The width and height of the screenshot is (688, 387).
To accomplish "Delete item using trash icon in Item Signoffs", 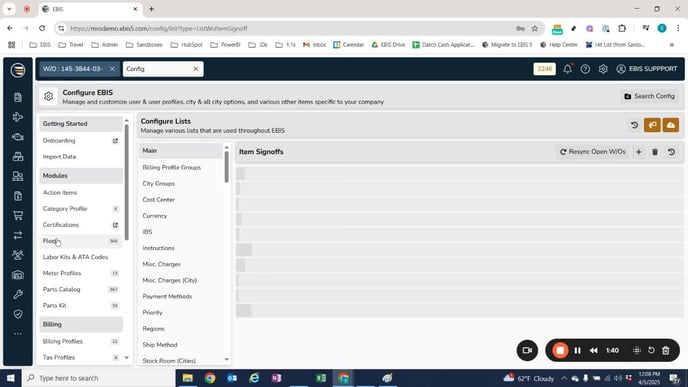I will click(x=655, y=152).
